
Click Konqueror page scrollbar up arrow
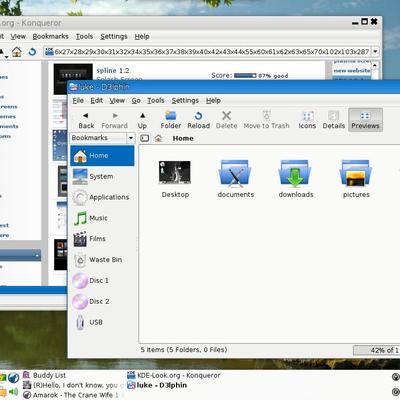375,65
